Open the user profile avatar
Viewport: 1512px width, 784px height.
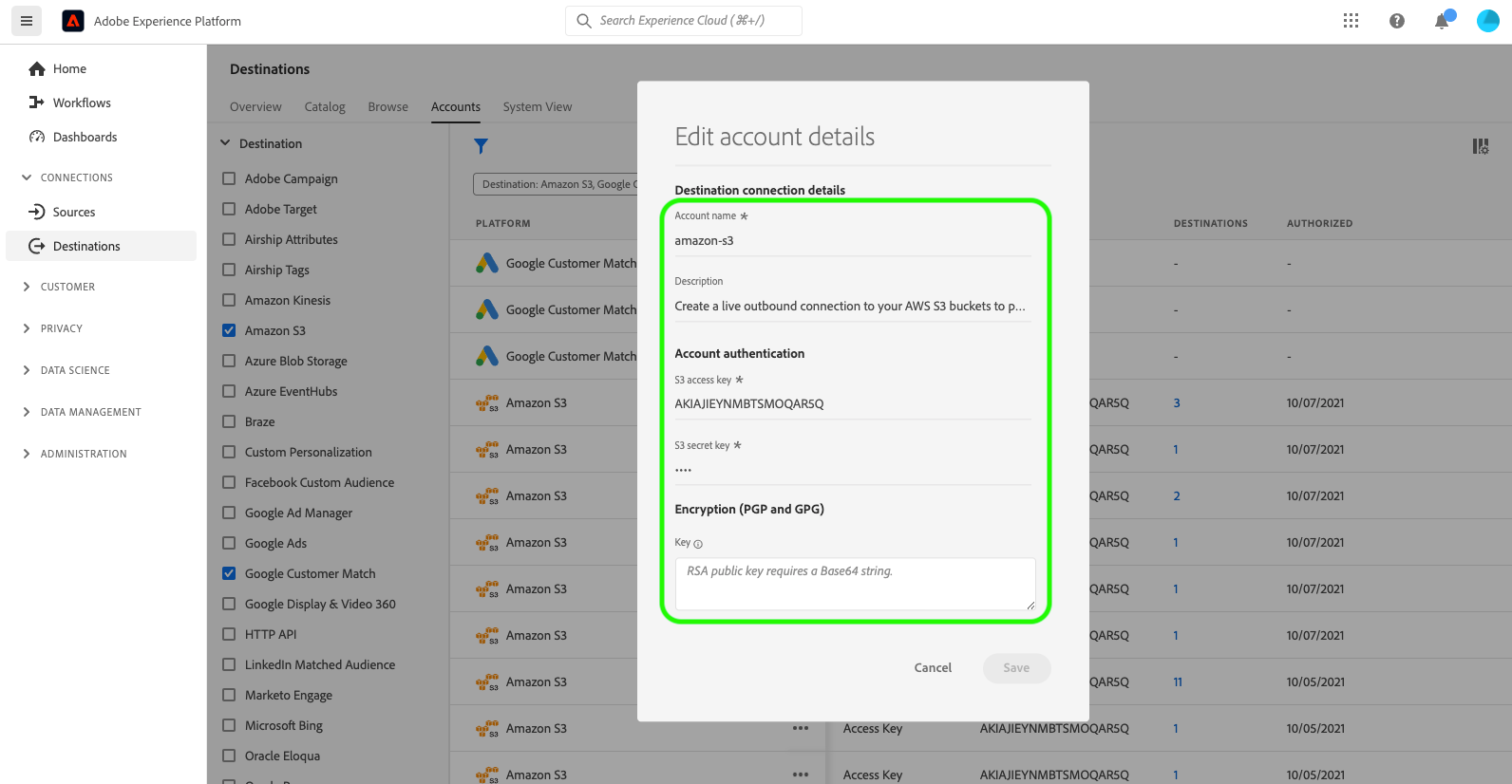1488,21
